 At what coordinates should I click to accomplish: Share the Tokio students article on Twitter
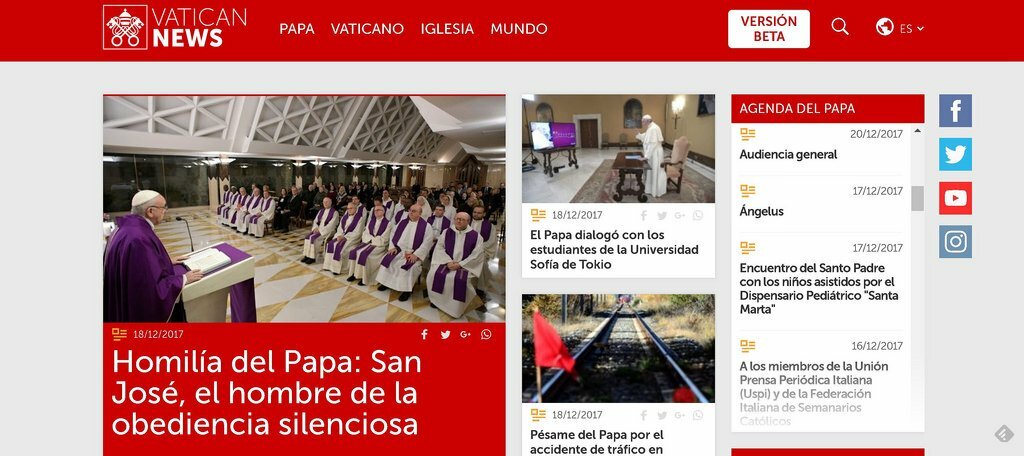[662, 216]
